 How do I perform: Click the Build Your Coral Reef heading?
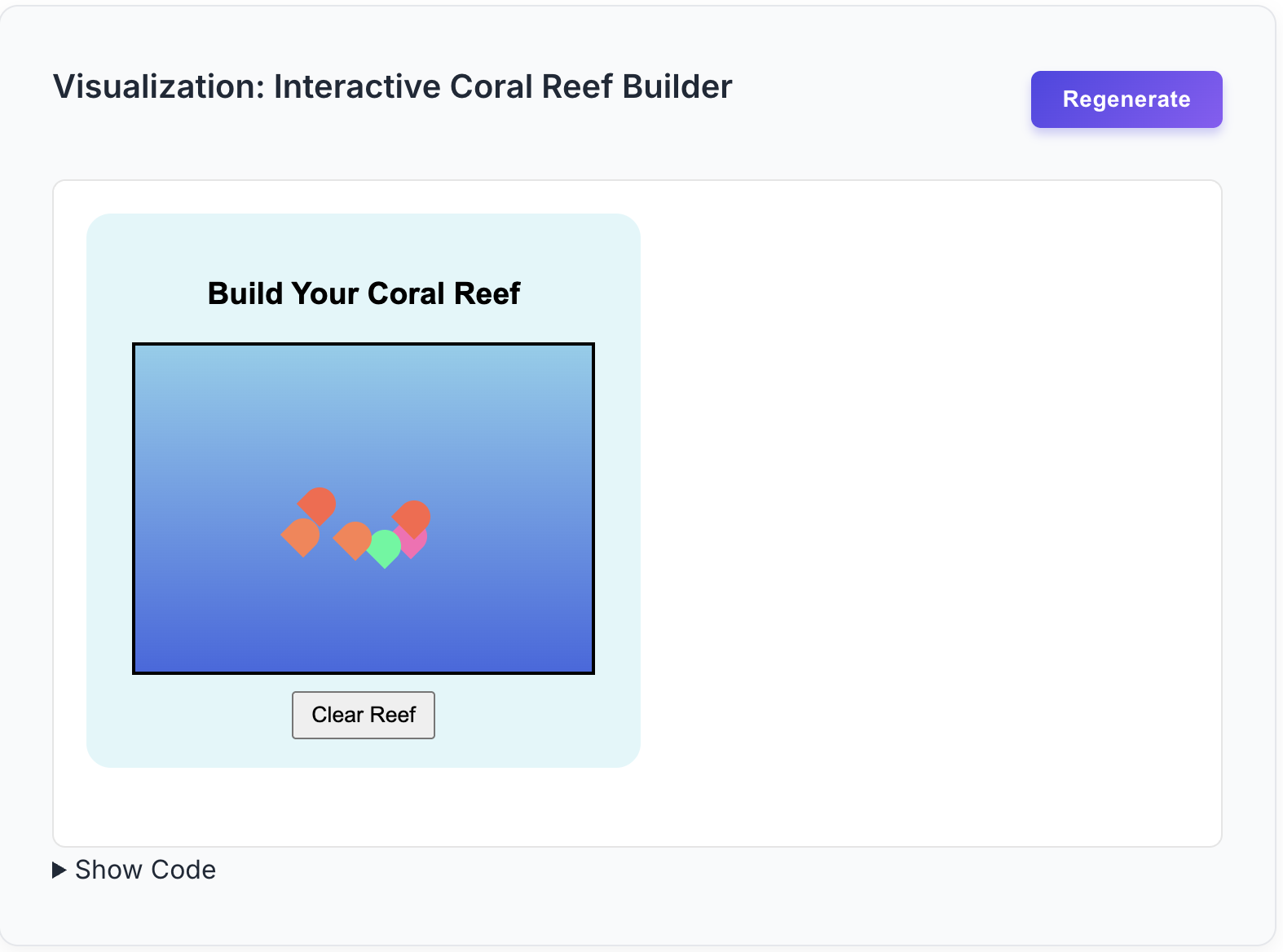tap(364, 293)
